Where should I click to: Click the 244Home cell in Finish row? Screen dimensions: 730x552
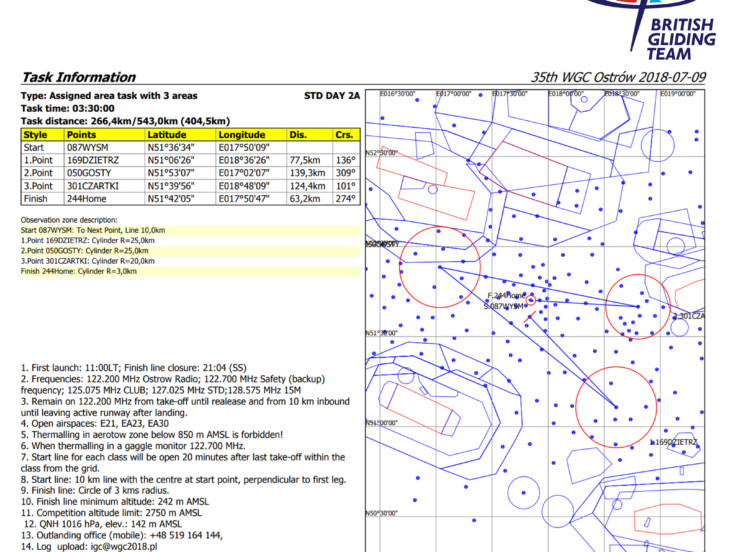85,199
